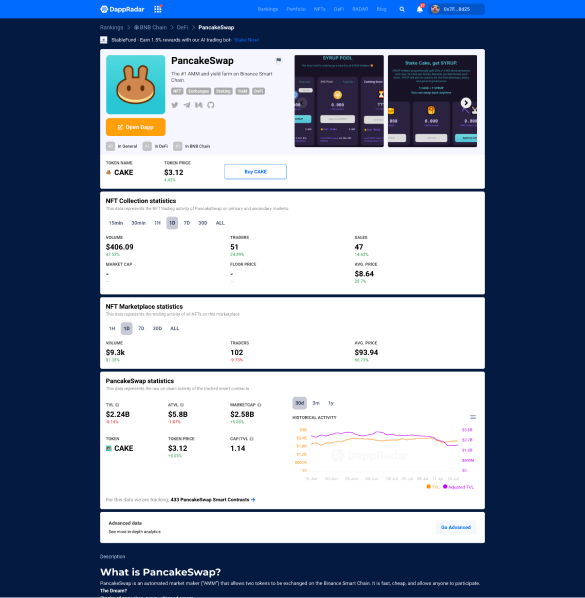Select 30min in NFT Collection statistics
Screen dimensions: 585x598
[139, 223]
